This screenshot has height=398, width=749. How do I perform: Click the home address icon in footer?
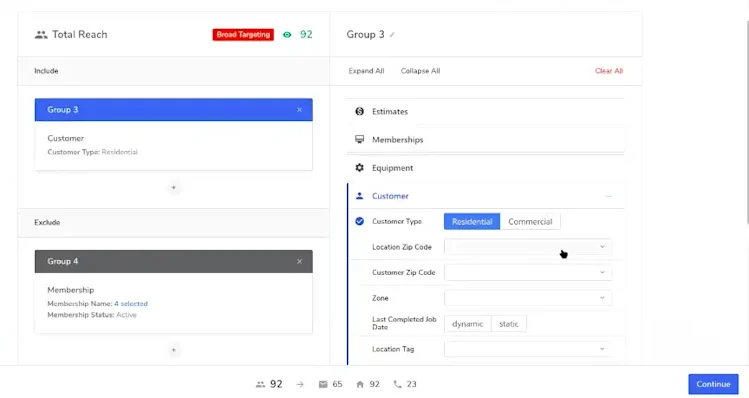360,384
